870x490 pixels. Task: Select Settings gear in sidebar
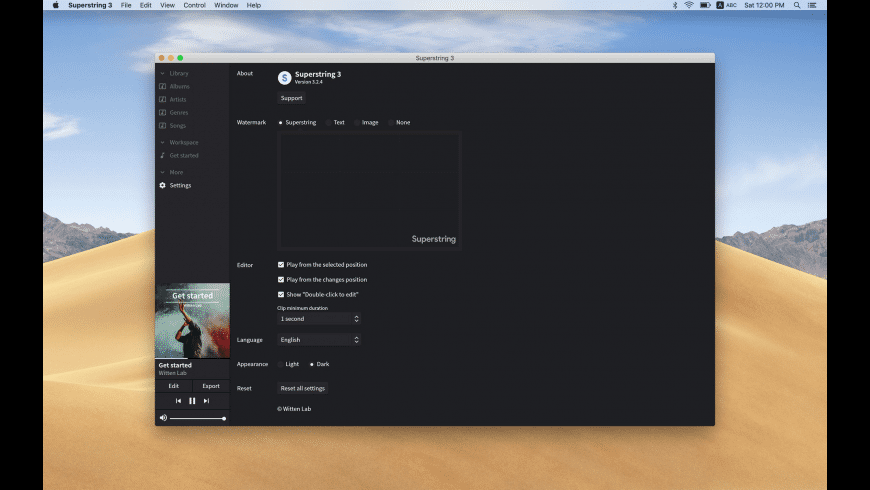[163, 185]
